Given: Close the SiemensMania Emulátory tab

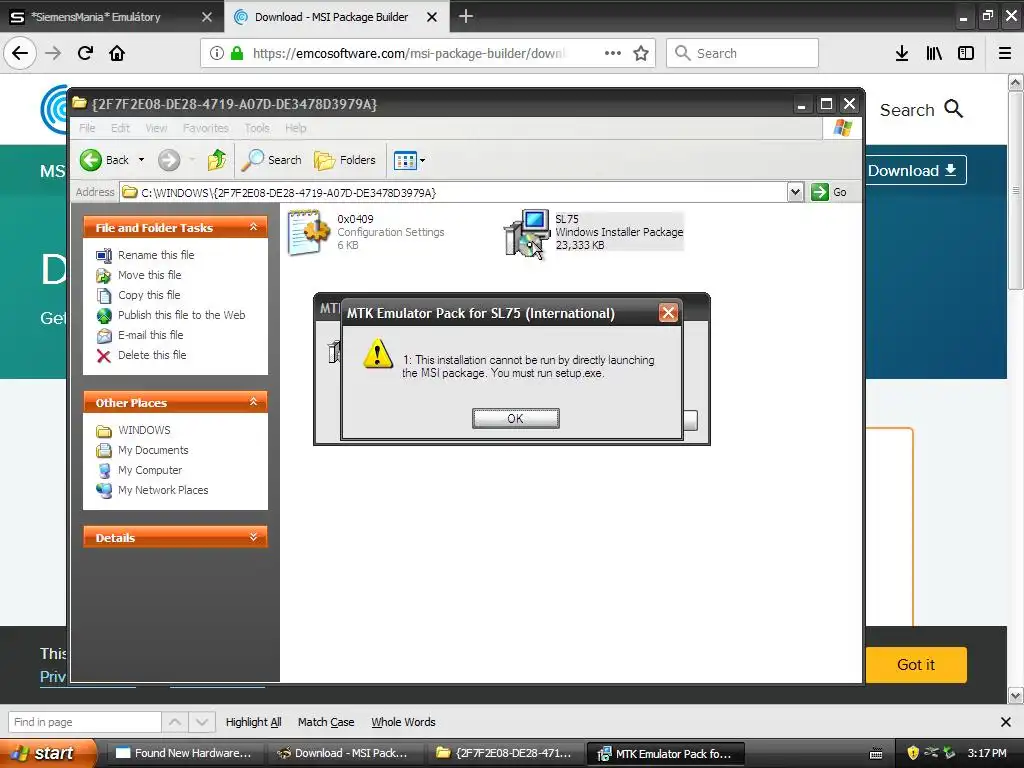Looking at the screenshot, I should pyautogui.click(x=206, y=17).
